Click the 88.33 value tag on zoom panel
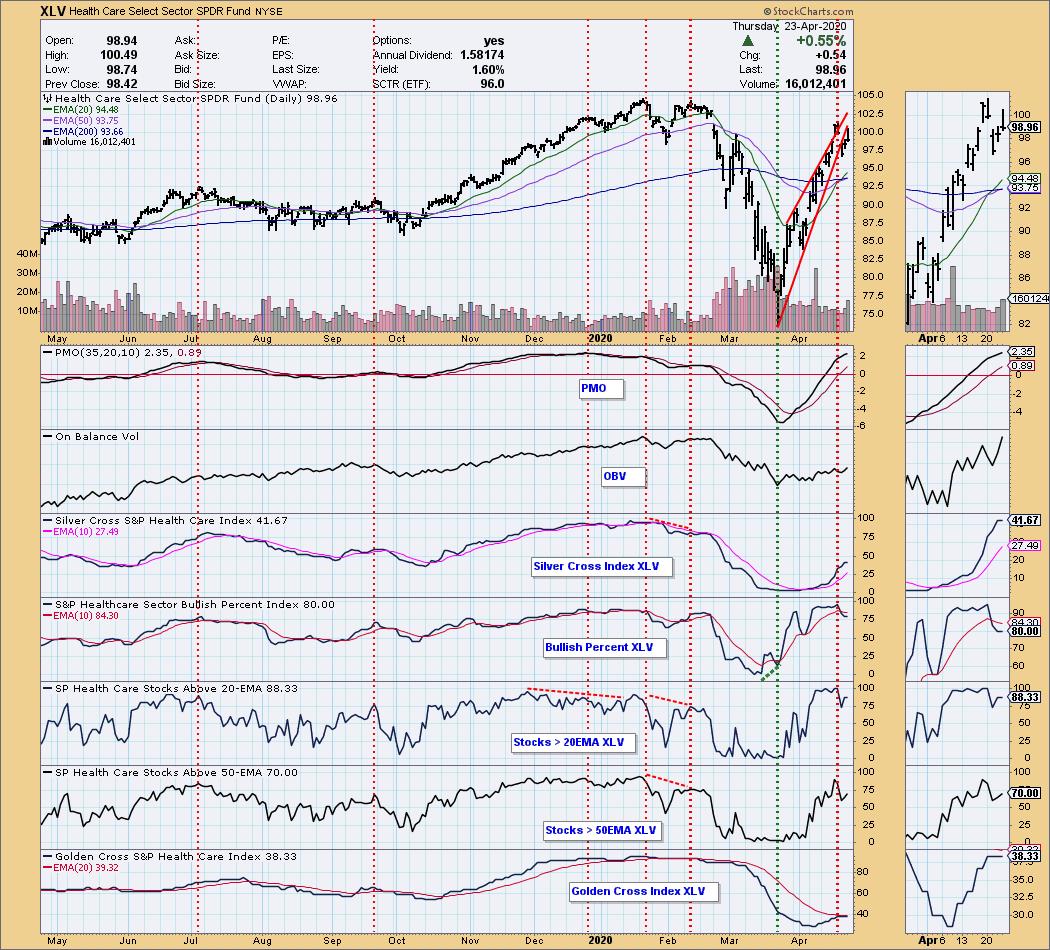This screenshot has width=1050, height=950. (x=1025, y=698)
